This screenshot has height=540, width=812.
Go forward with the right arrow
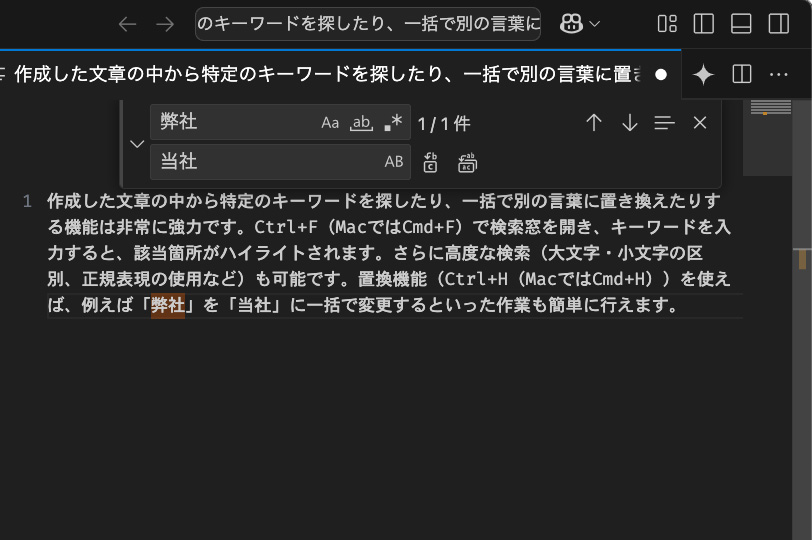(165, 24)
